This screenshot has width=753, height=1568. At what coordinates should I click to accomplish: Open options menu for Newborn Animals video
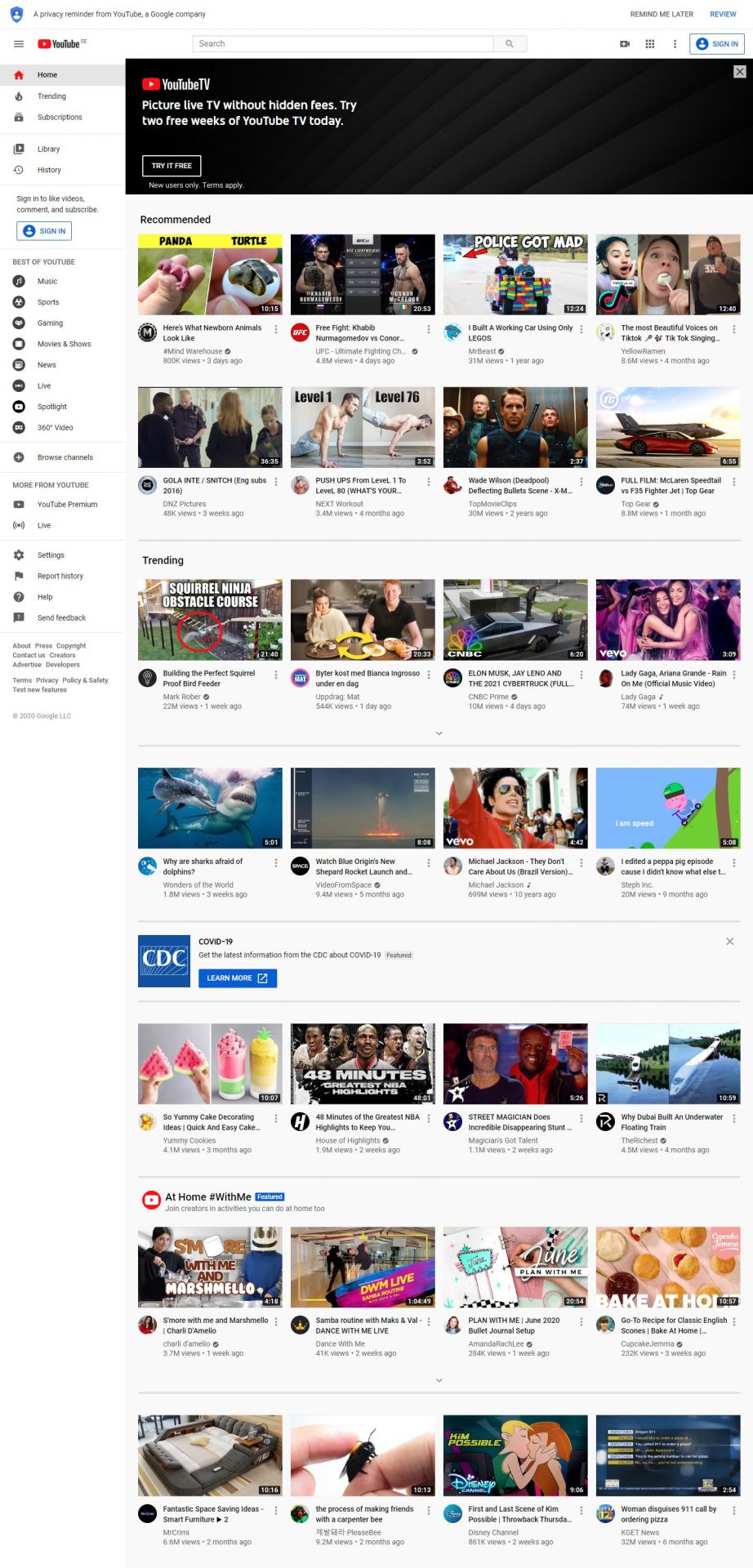pyautogui.click(x=276, y=329)
